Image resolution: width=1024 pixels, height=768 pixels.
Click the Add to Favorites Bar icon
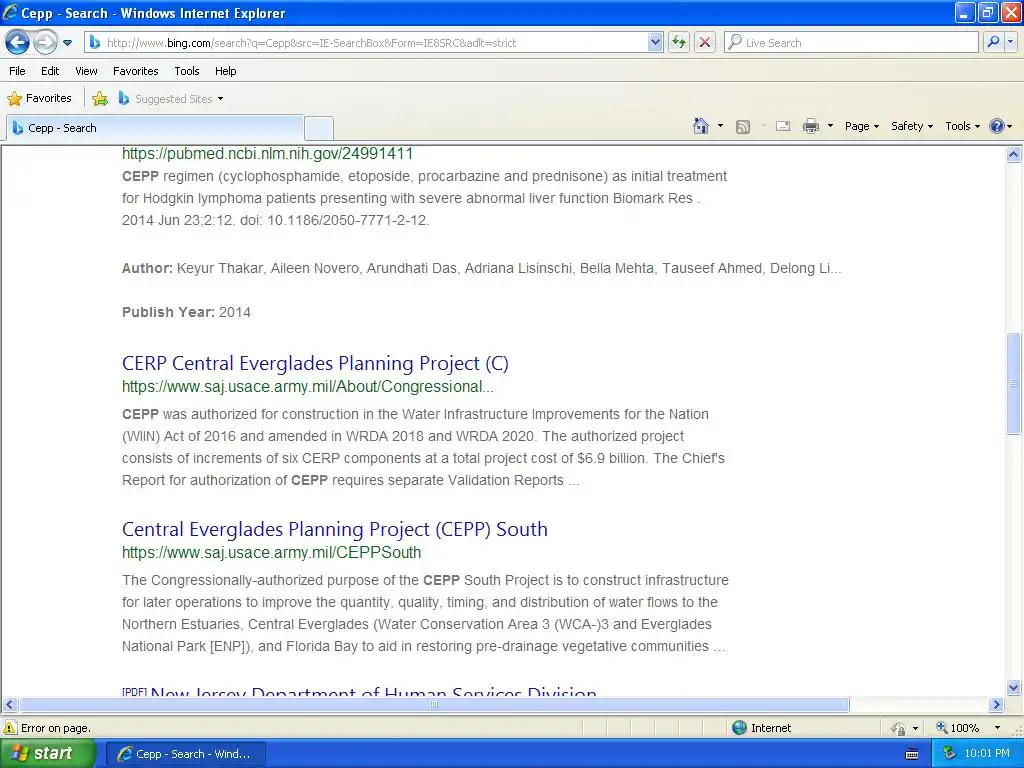coord(100,99)
